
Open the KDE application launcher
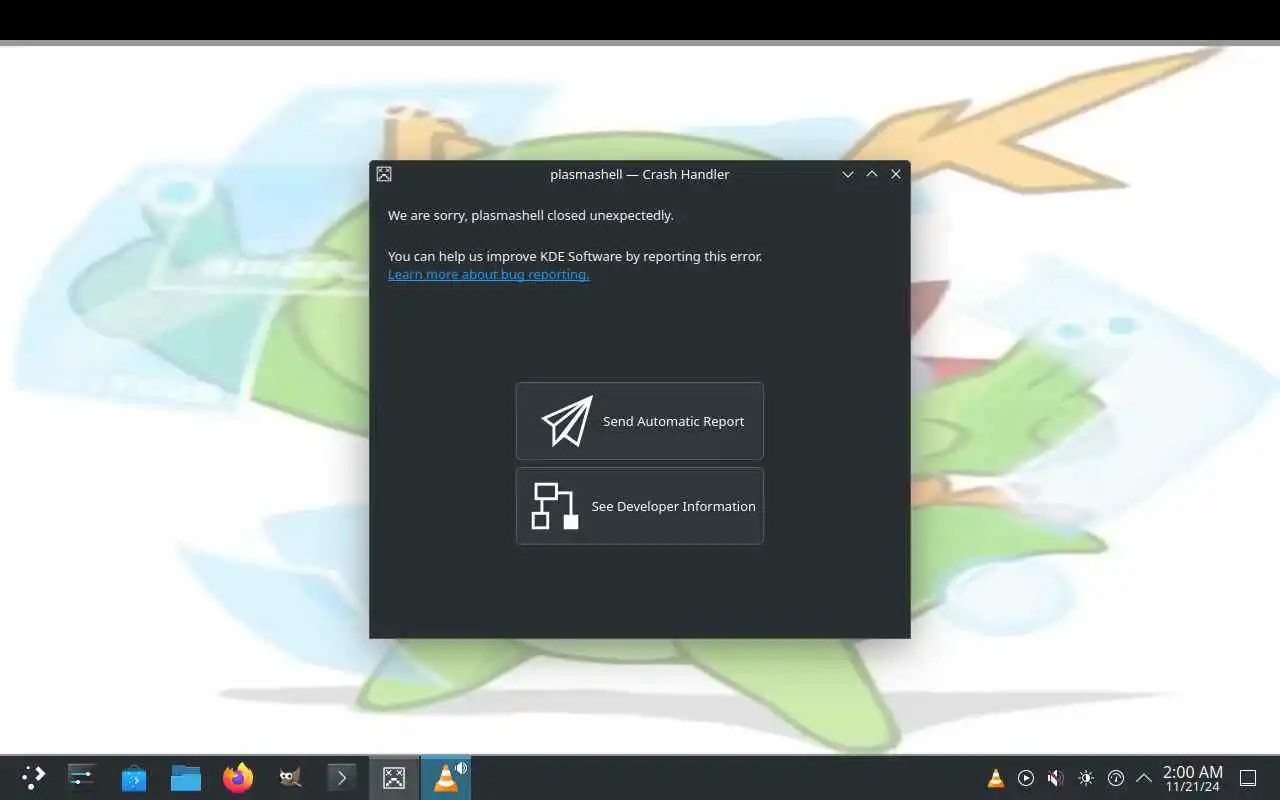[33, 777]
